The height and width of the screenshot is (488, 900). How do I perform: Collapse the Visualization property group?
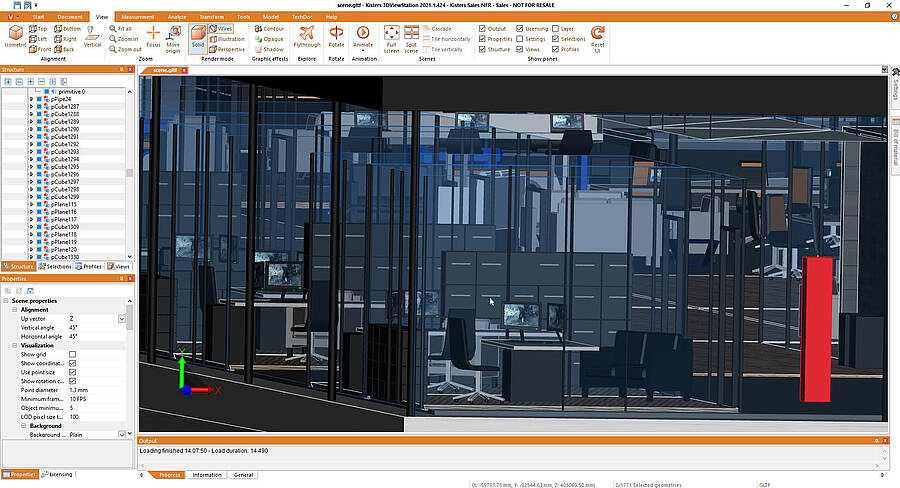(x=15, y=346)
